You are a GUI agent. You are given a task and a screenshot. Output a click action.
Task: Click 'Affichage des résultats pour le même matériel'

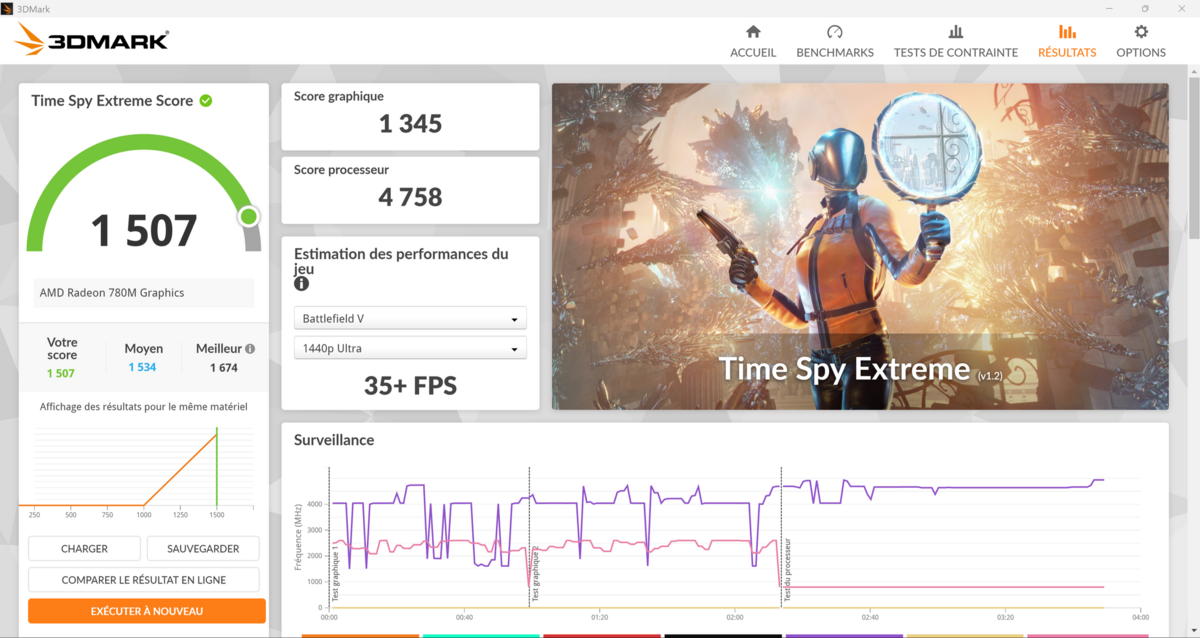[143, 407]
